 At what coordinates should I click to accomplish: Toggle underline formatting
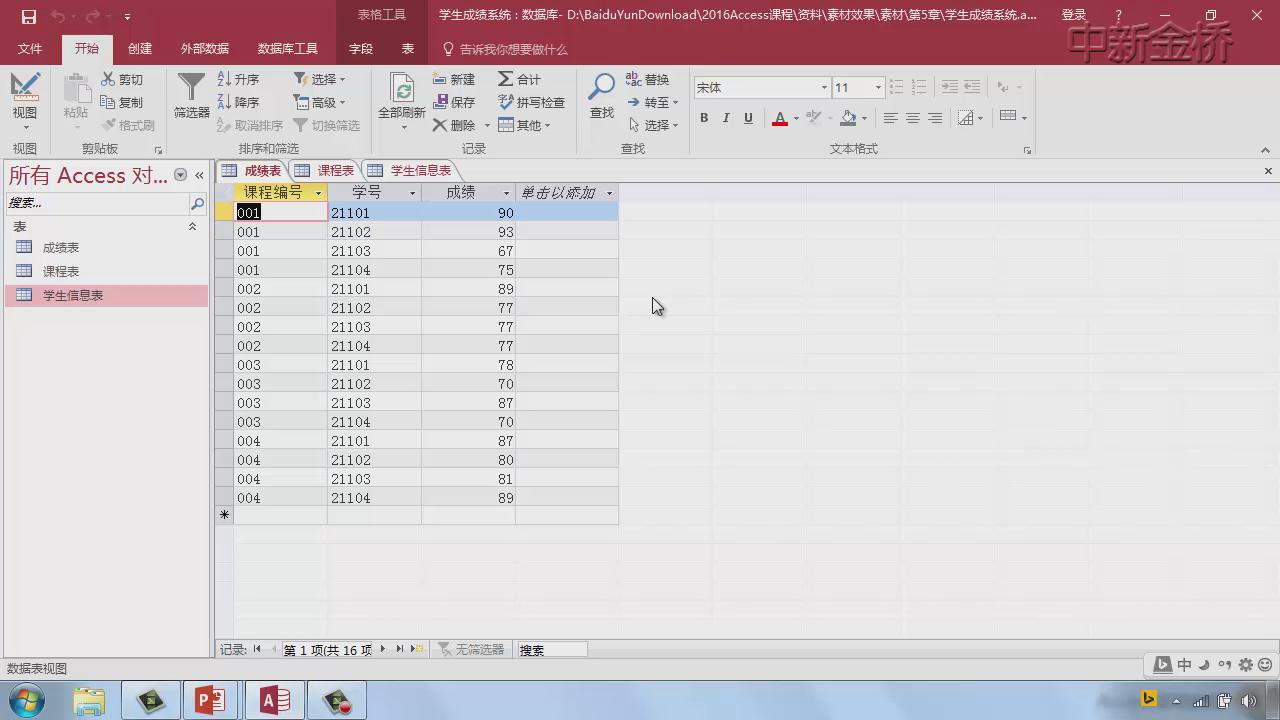748,118
